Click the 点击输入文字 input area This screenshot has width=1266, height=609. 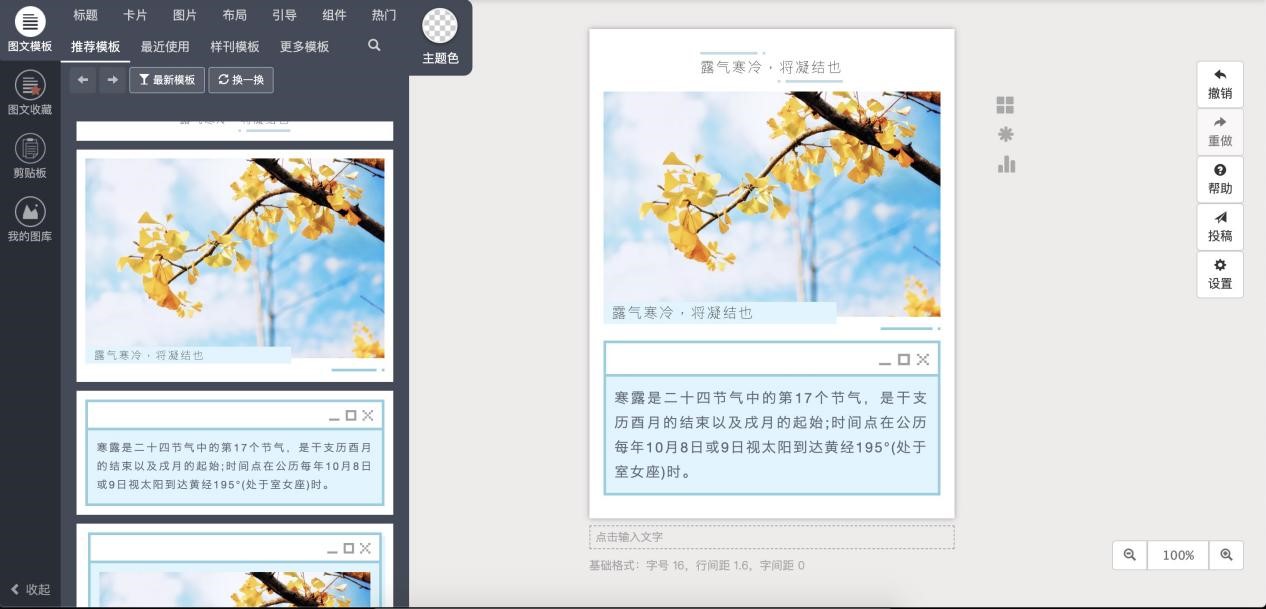[772, 537]
